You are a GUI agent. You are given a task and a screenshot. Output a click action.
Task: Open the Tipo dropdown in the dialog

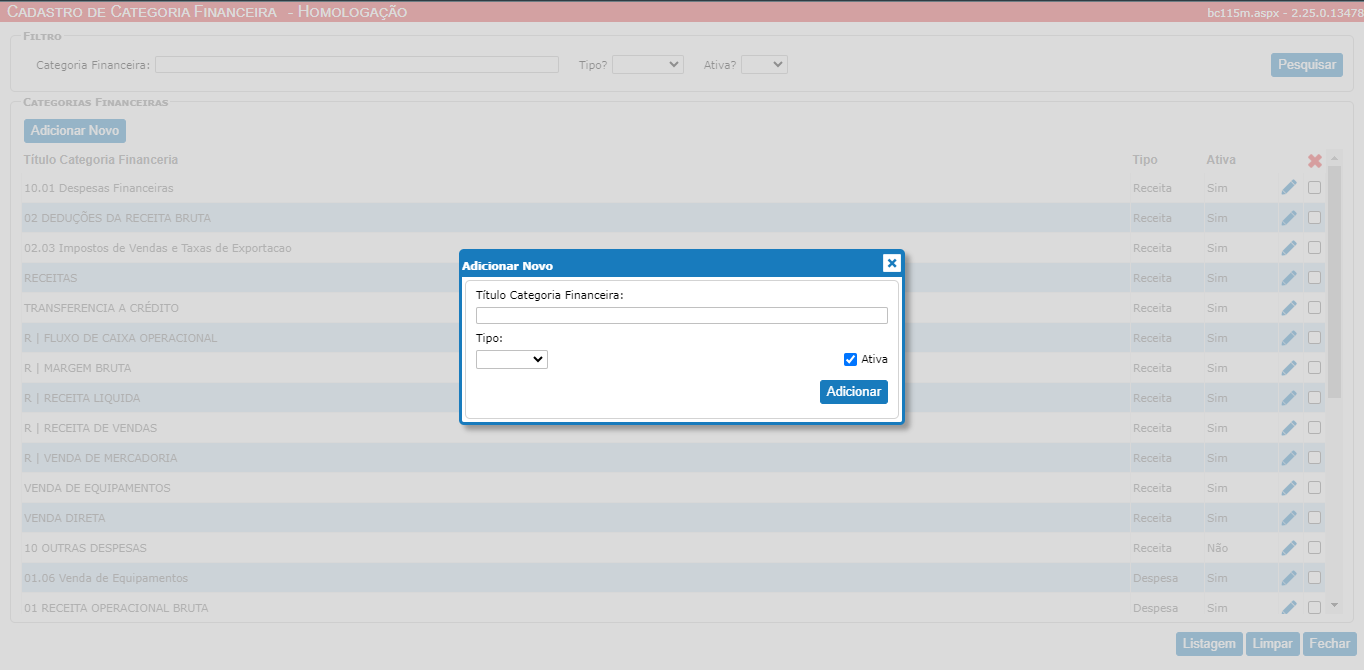(x=512, y=359)
